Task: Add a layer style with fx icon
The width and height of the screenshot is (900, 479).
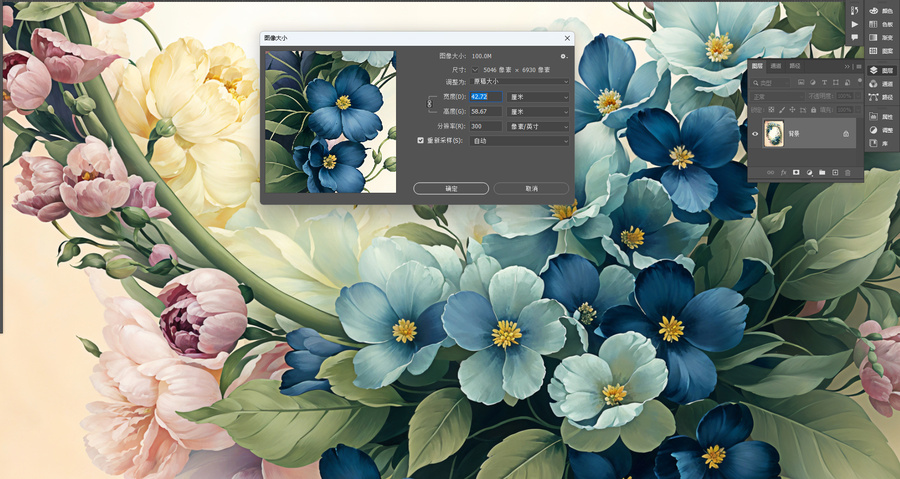Action: [x=783, y=173]
